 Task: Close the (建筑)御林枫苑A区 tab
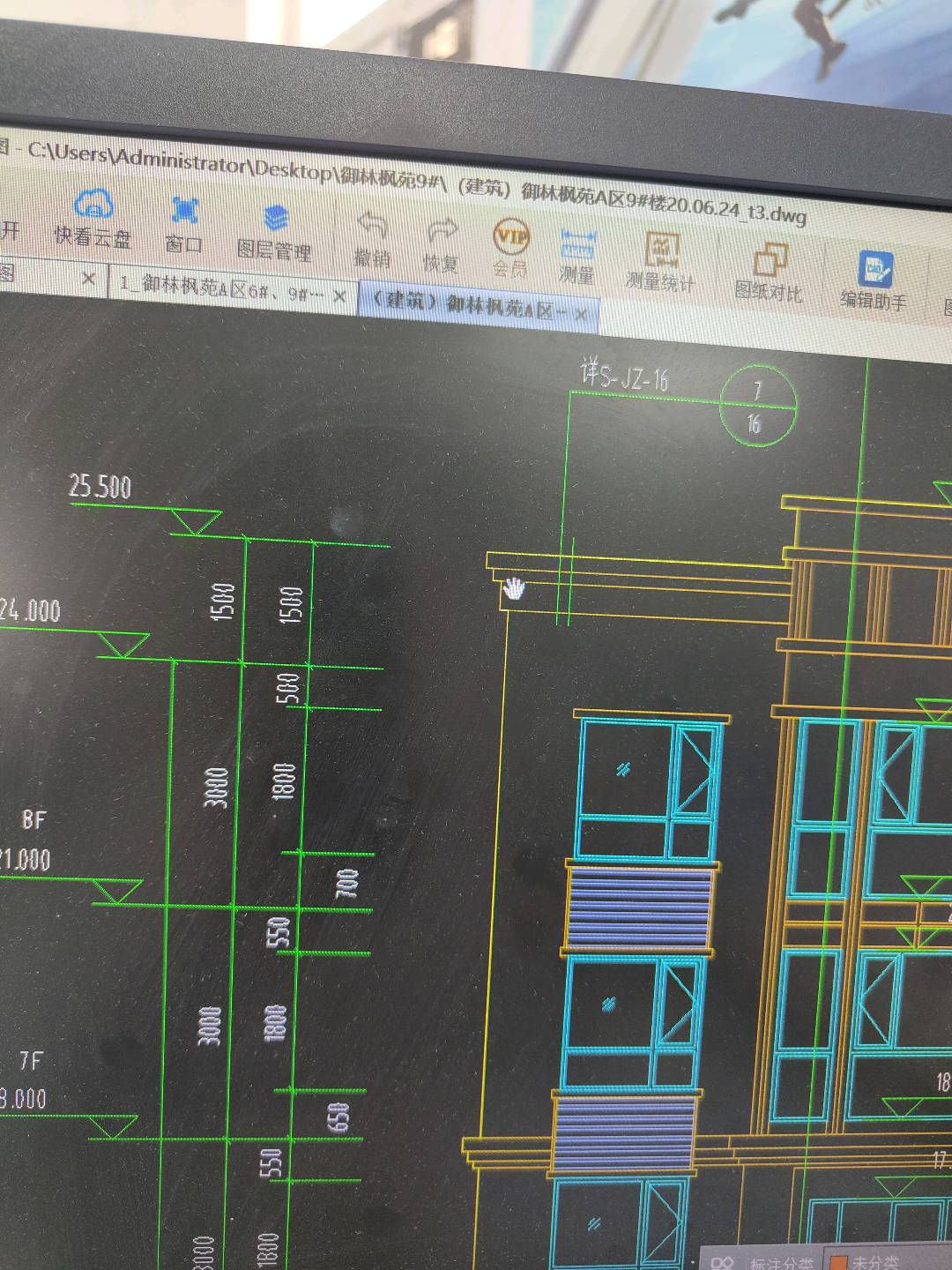click(581, 313)
